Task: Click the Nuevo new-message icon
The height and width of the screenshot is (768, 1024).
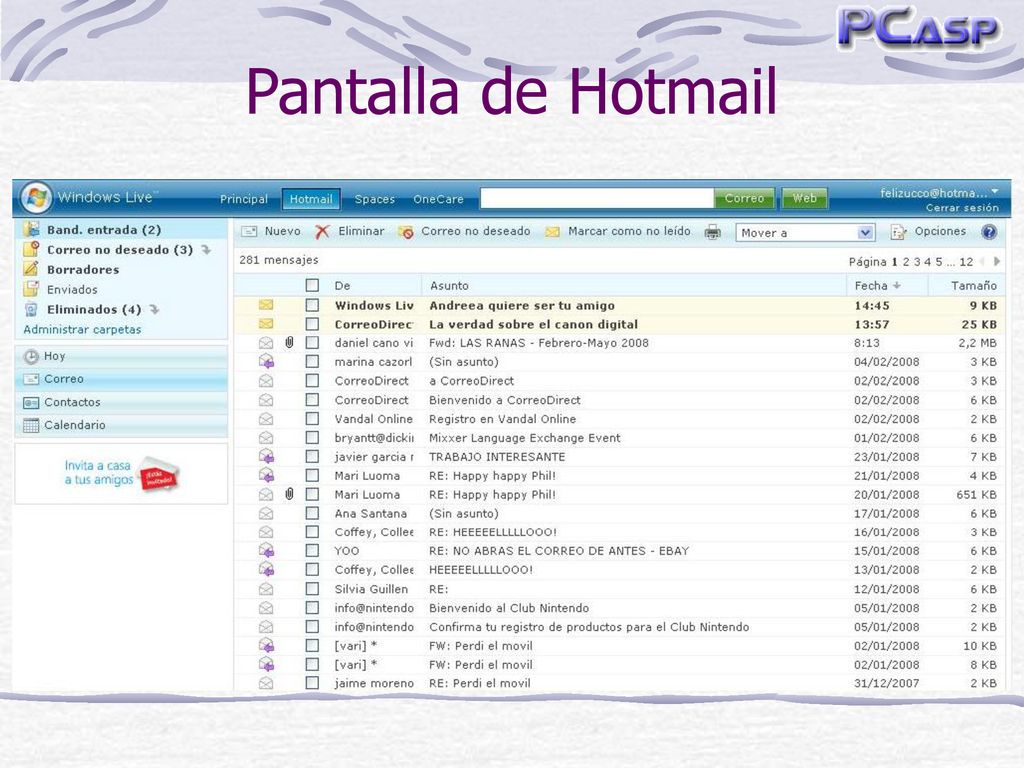Action: 249,231
